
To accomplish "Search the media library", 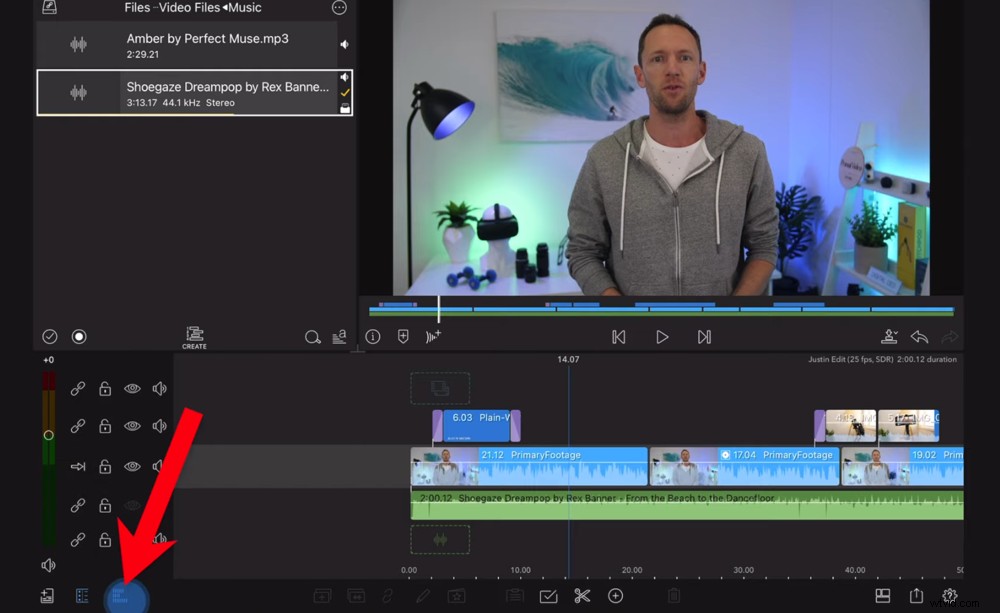I will pyautogui.click(x=311, y=337).
